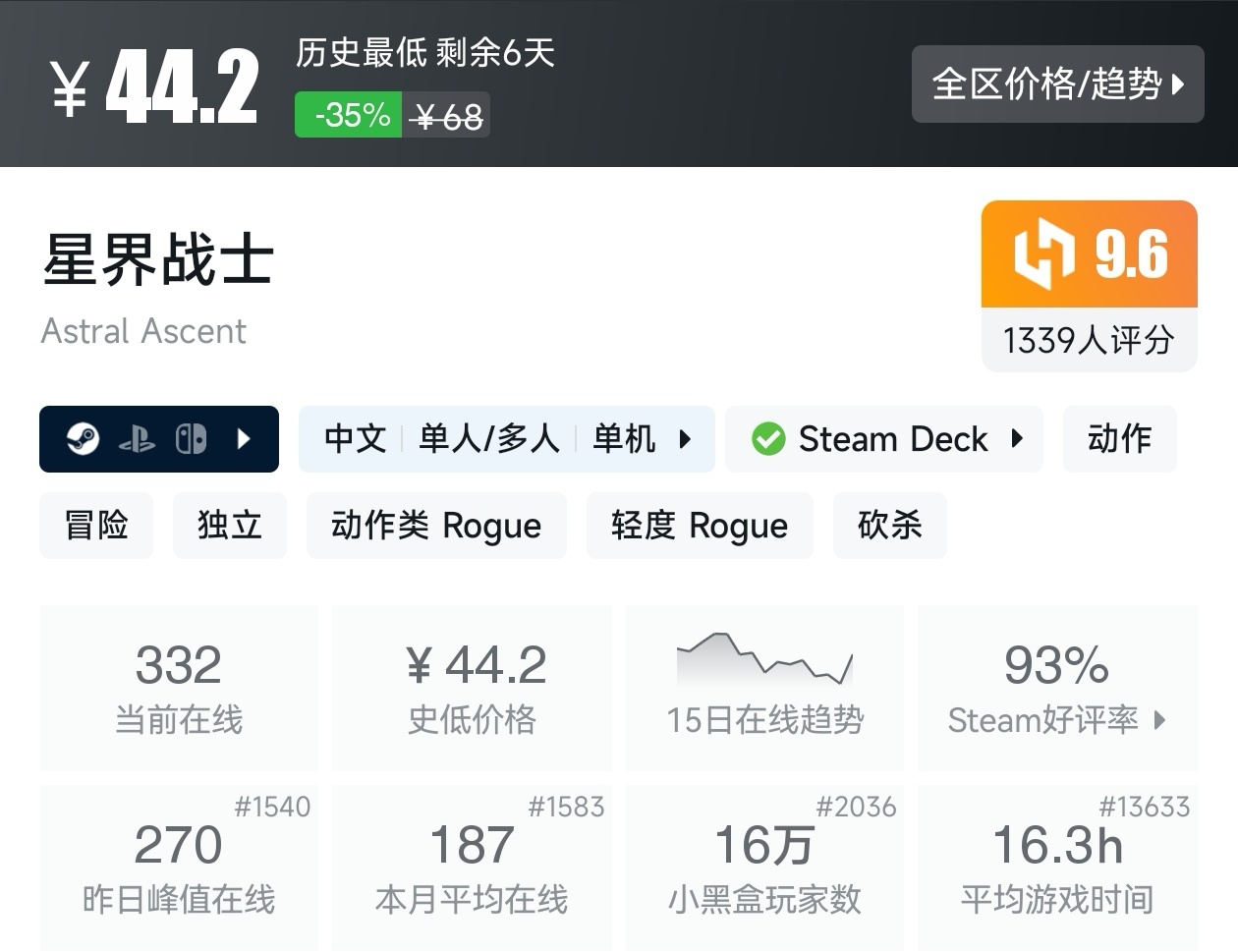The height and width of the screenshot is (952, 1238).
Task: Expand the 93% Steam好评率 arrow
Action: (1160, 720)
